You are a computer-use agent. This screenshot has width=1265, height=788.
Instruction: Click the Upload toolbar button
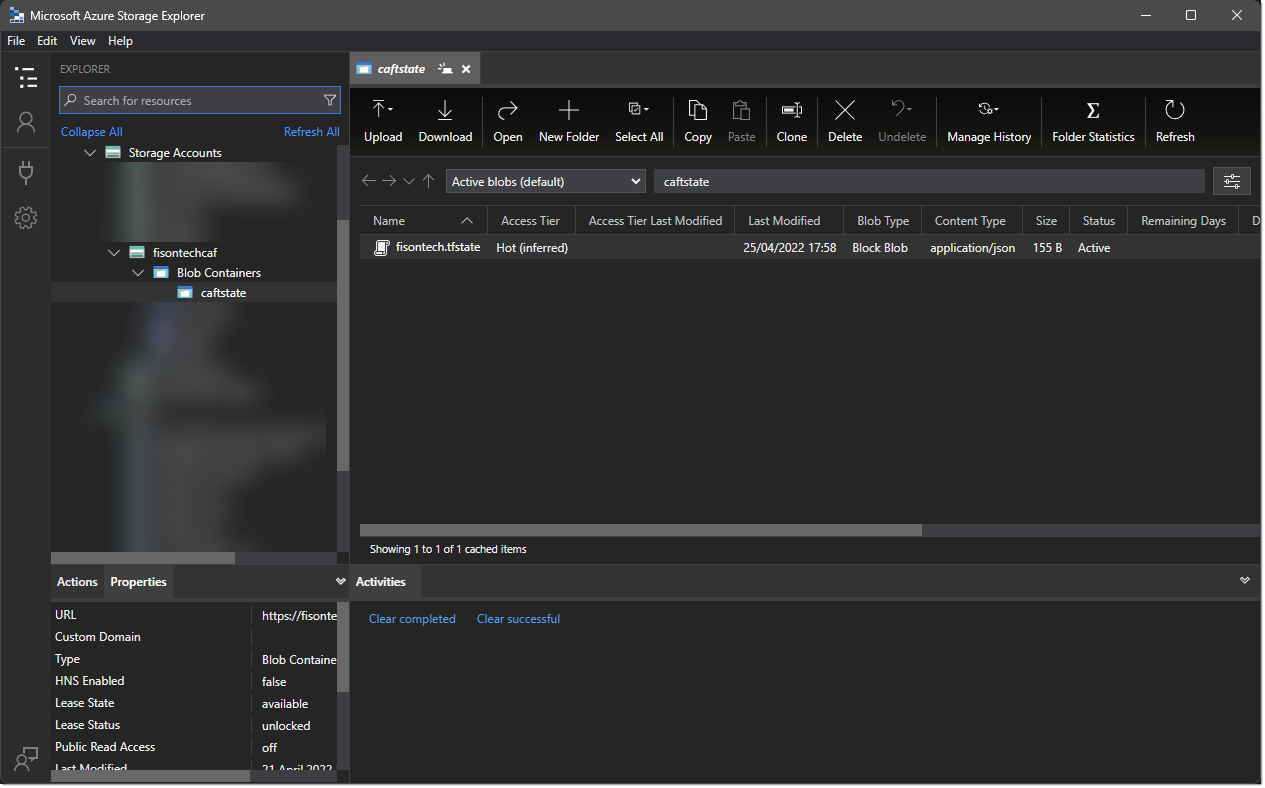click(x=383, y=122)
